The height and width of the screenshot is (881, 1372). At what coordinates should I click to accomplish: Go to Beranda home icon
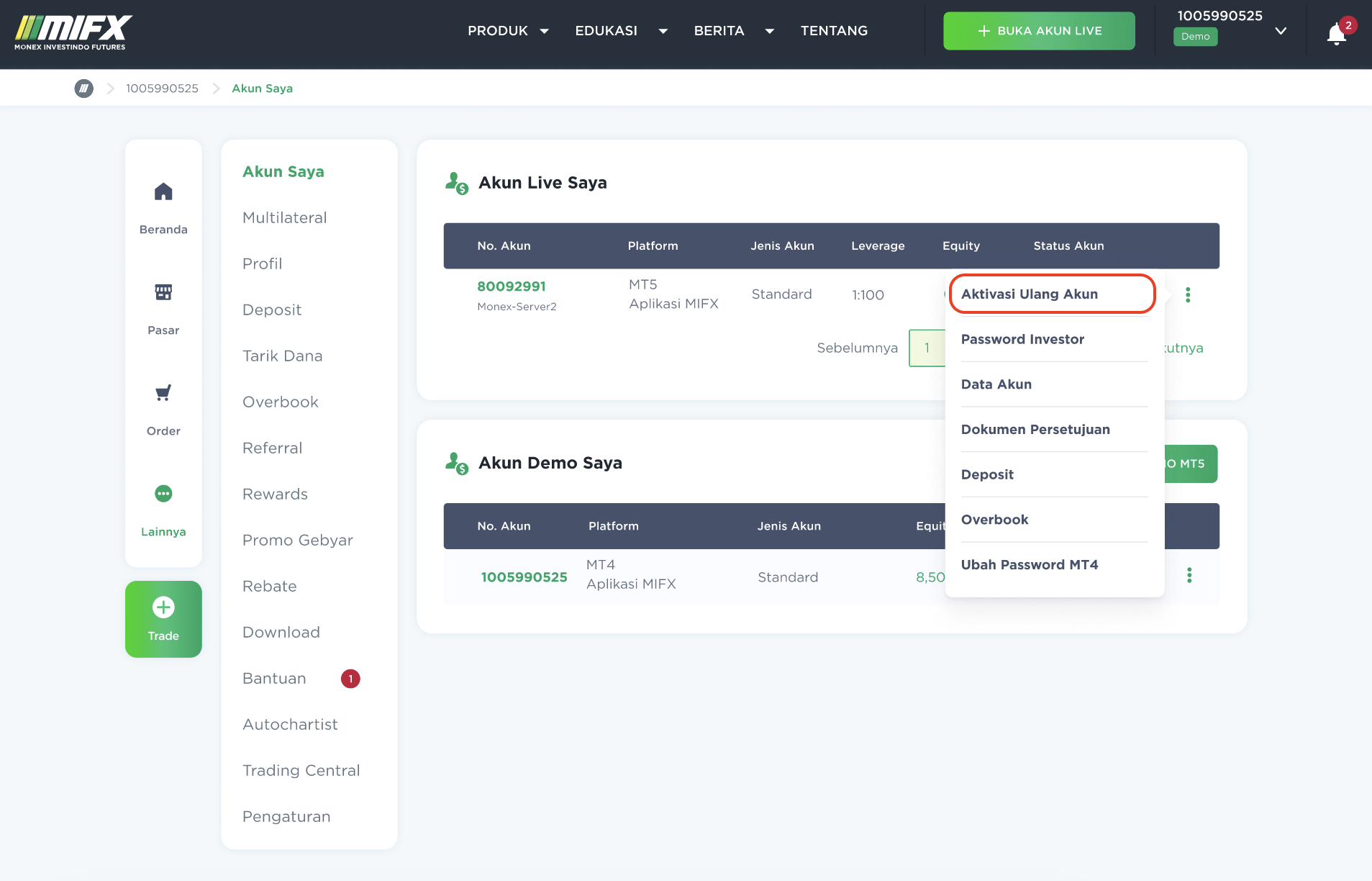(x=163, y=191)
